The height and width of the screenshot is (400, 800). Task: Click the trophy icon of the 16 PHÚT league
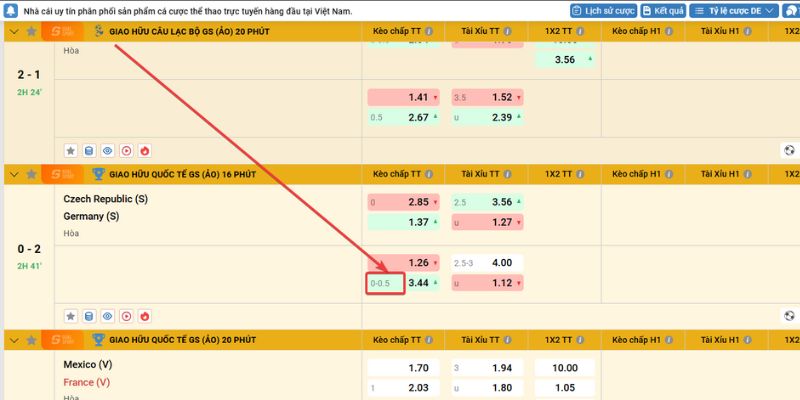pyautogui.click(x=99, y=174)
